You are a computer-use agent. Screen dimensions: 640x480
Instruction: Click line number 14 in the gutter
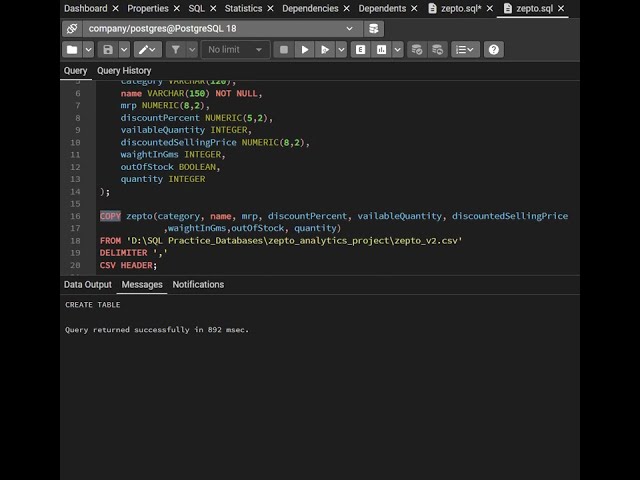coord(75,191)
